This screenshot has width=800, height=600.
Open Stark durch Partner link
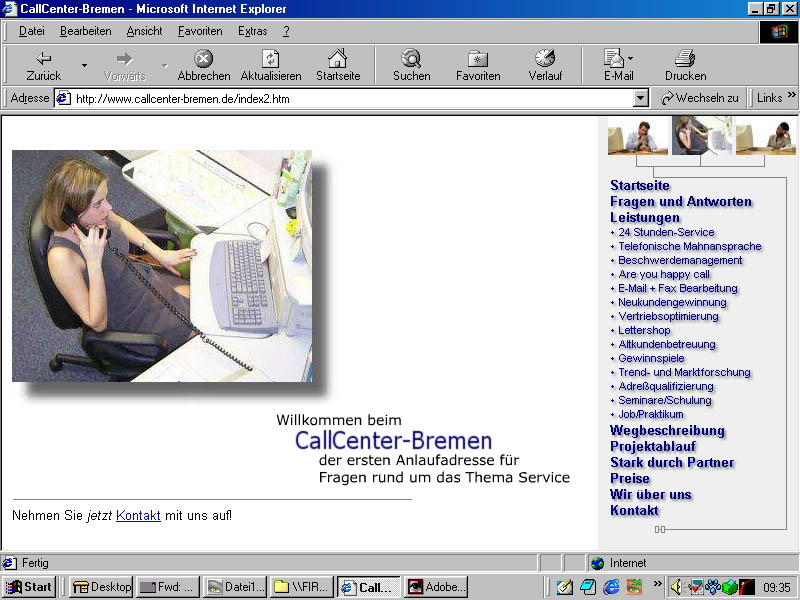(672, 462)
